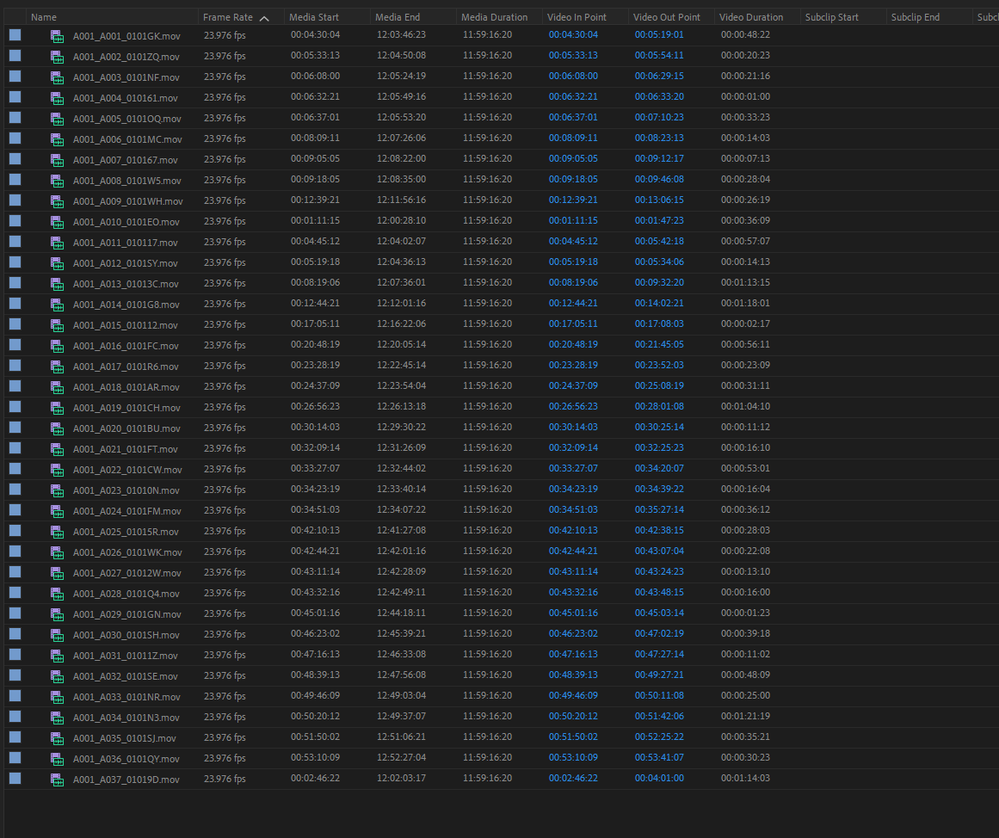This screenshot has height=838, width=999.
Task: Edit Video Out Point 00:05:19:01
Action: point(659,35)
